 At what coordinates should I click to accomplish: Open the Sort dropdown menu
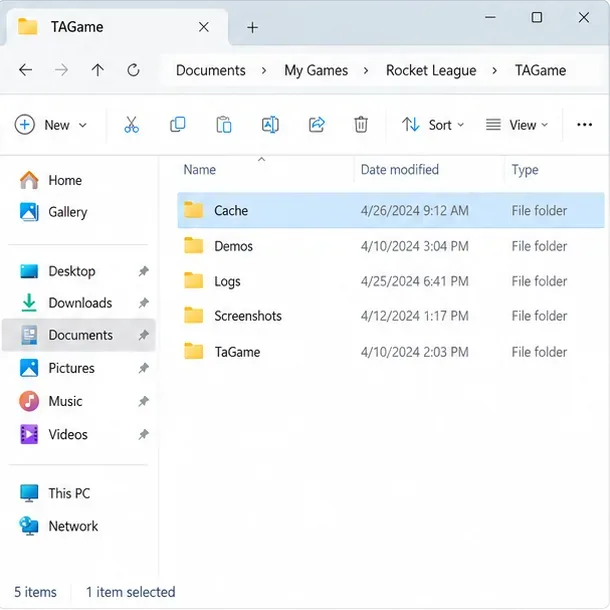(433, 125)
